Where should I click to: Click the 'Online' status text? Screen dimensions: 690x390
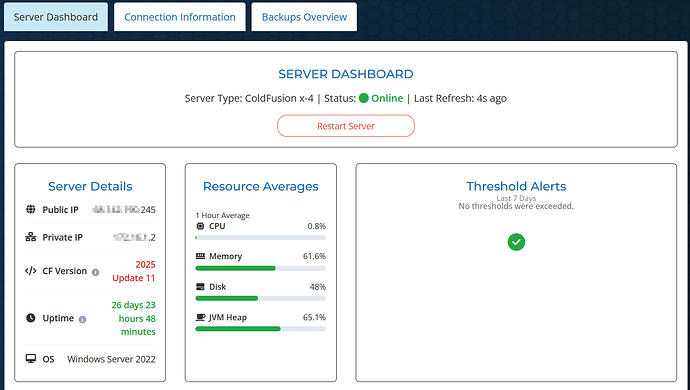[387, 98]
